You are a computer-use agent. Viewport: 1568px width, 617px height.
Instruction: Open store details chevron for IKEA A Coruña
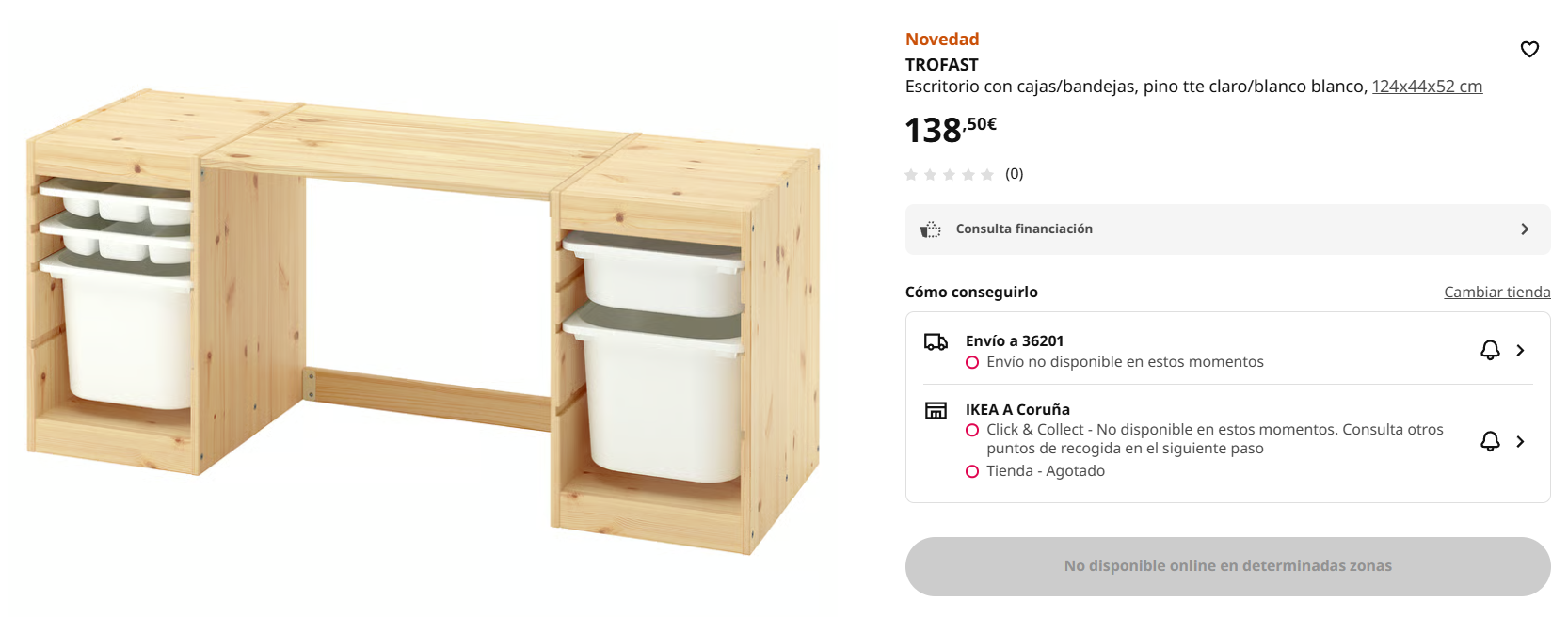pyautogui.click(x=1520, y=441)
